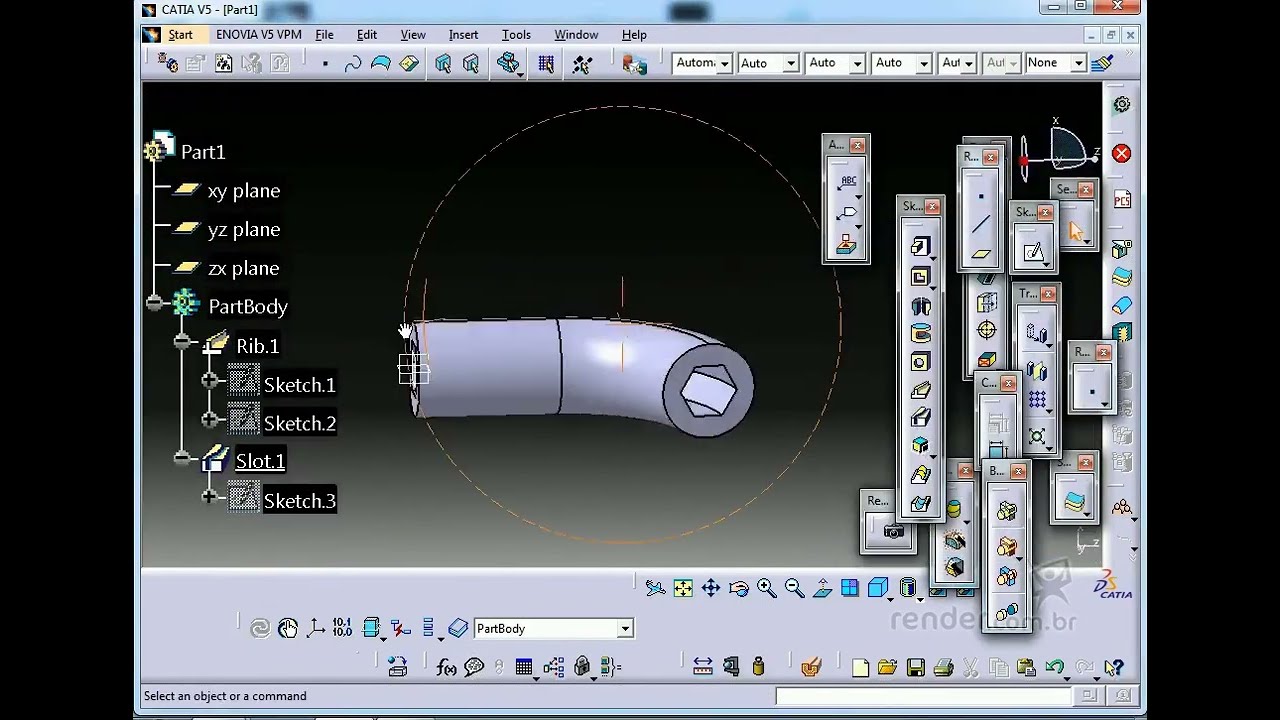Select the Multi-sections Solid tool icon

(x=921, y=475)
